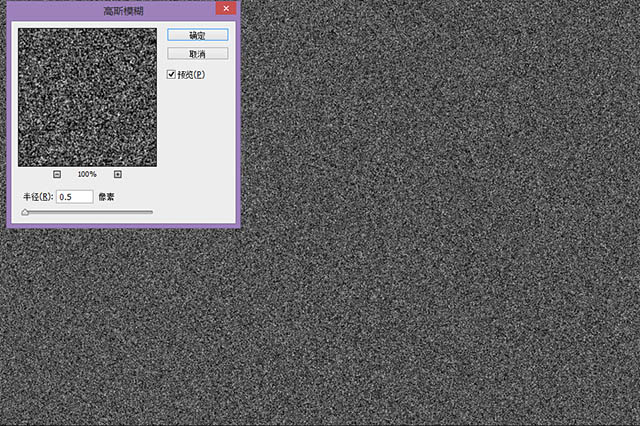This screenshot has height=426, width=640.
Task: Click the radius slider handle
Action: pos(25,212)
